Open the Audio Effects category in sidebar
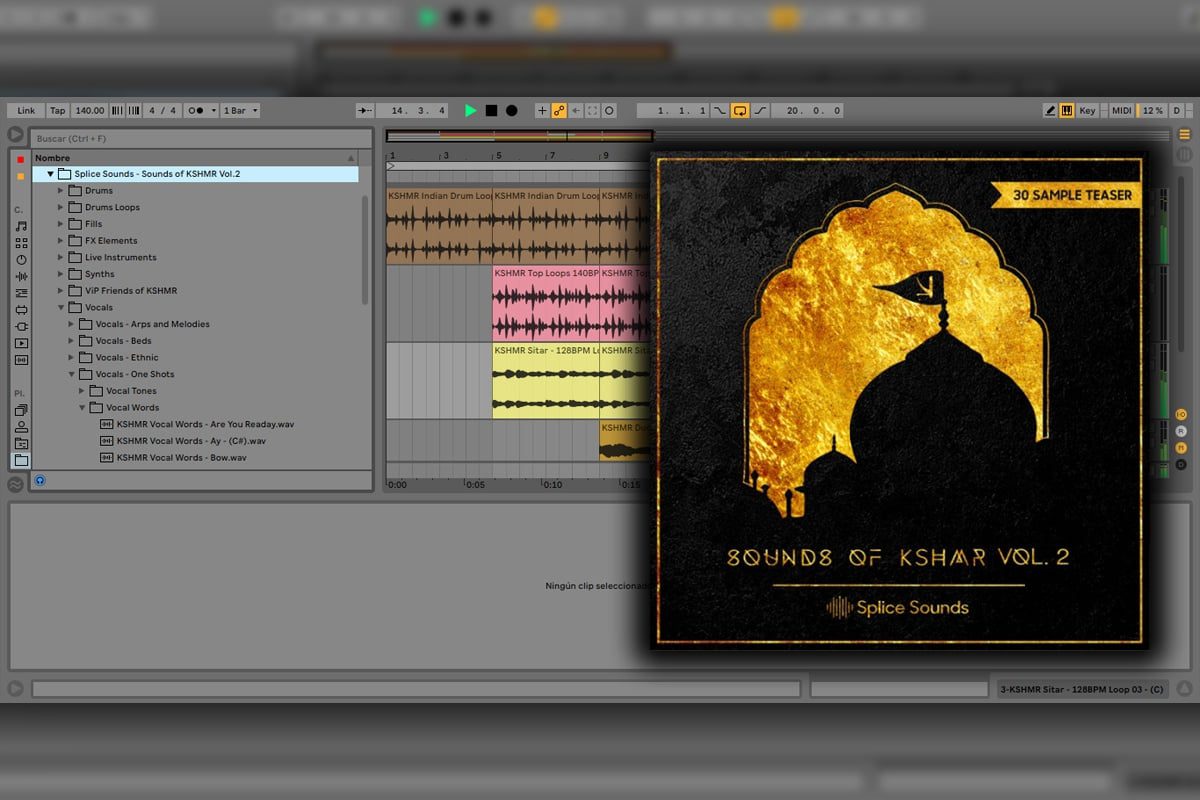 tap(21, 276)
